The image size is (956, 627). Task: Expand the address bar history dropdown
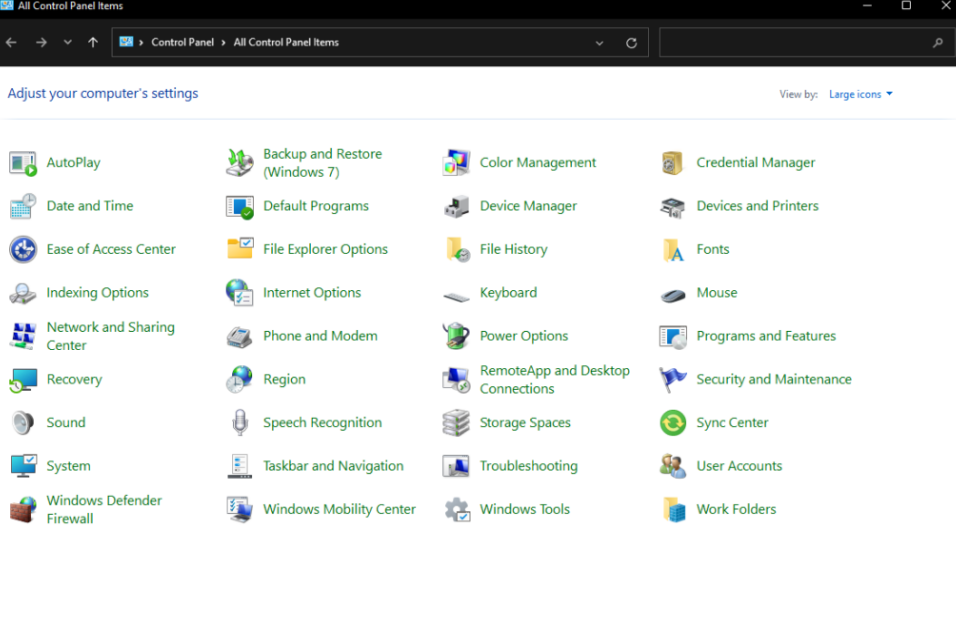[x=599, y=43]
